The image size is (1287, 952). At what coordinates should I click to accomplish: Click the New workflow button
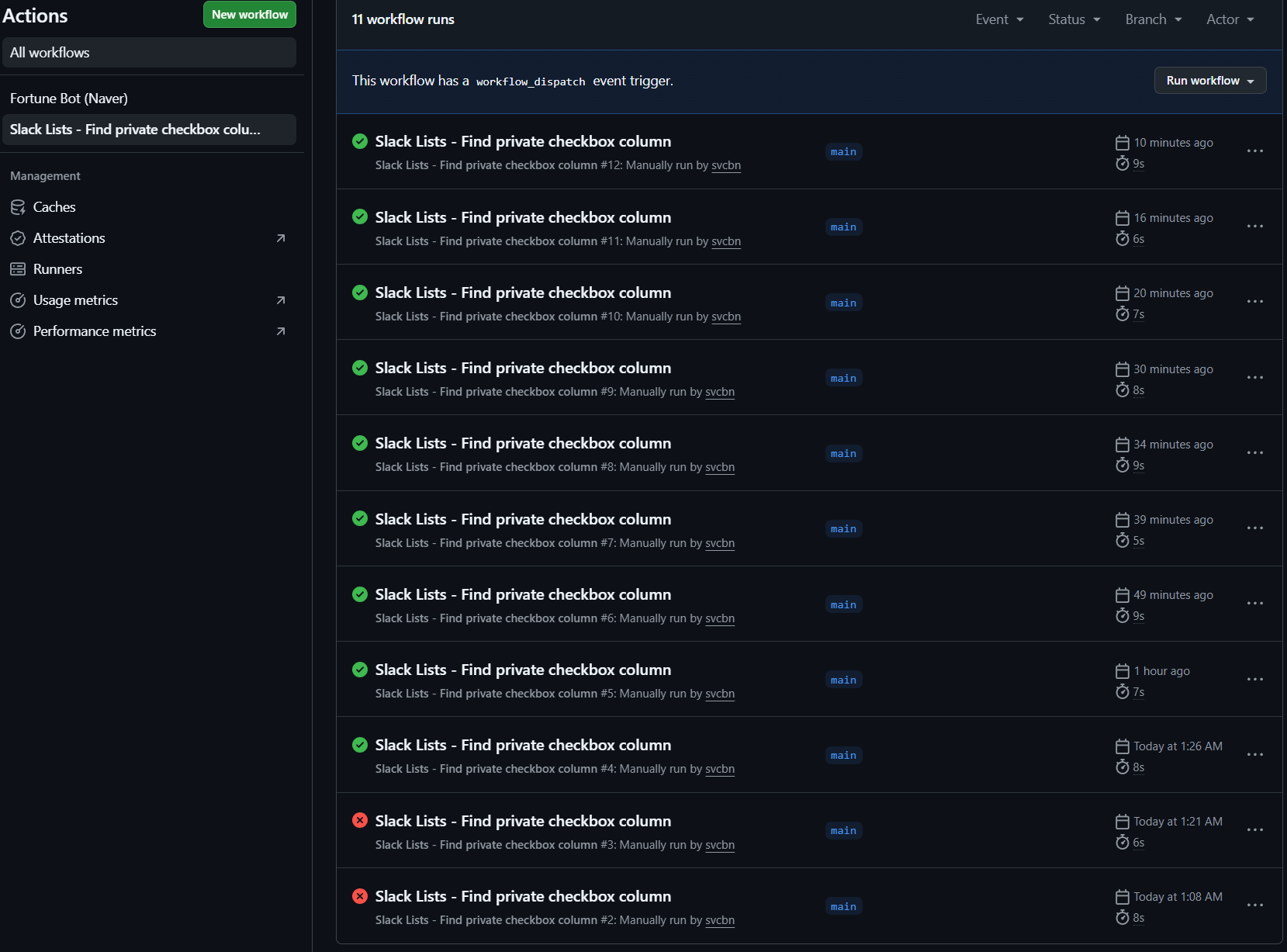(250, 15)
